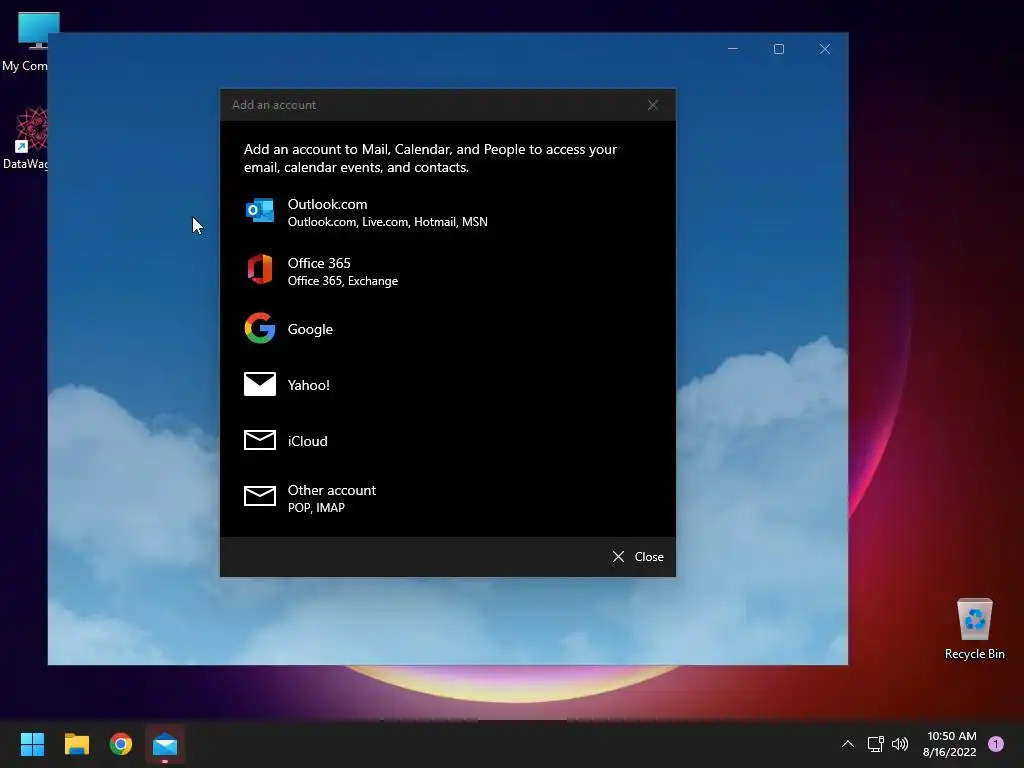Add a Yahoo! account via its label

pos(308,385)
